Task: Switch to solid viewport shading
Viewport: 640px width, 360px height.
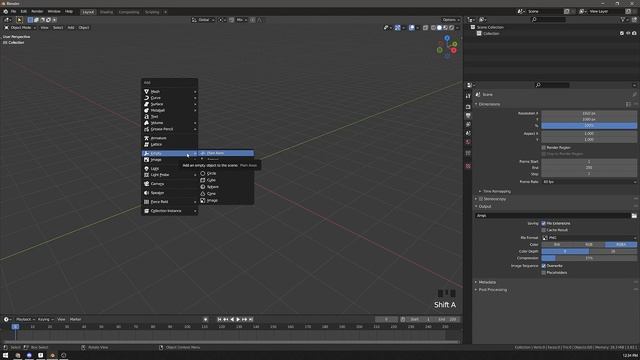Action: point(439,28)
